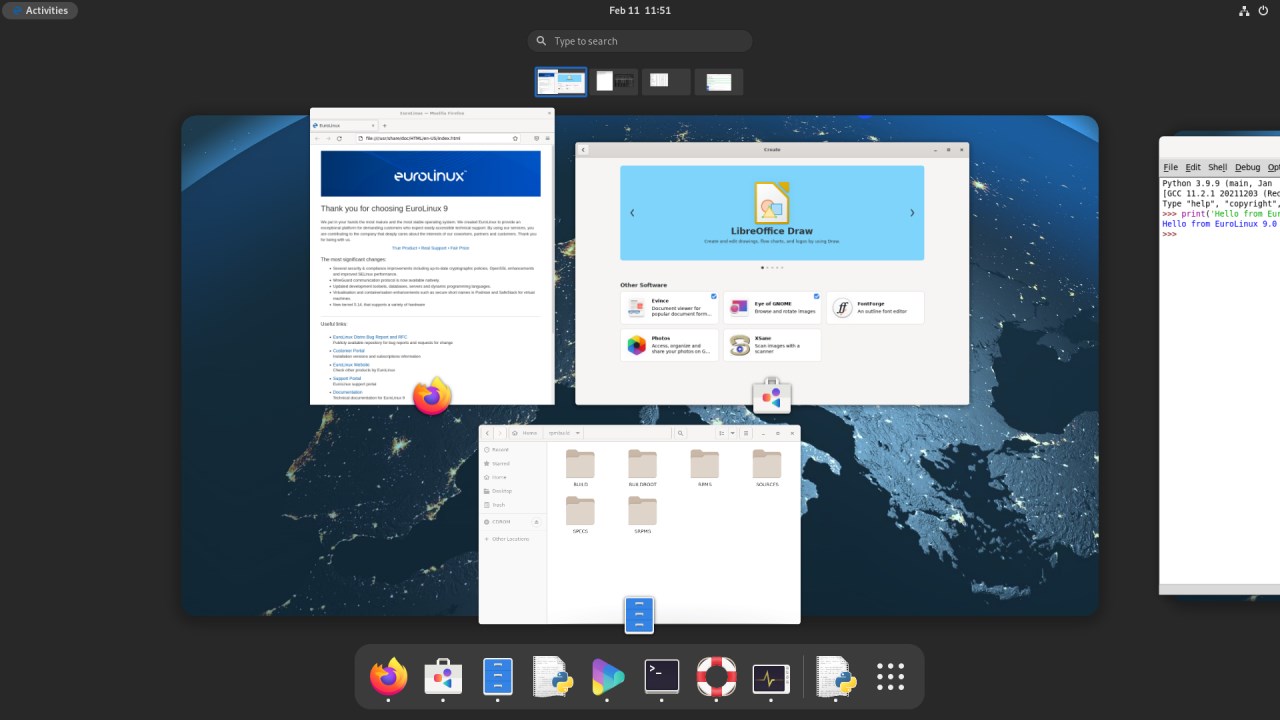This screenshot has width=1280, height=720.
Task: Select Desktop in the Files sidebar
Action: tap(513, 491)
